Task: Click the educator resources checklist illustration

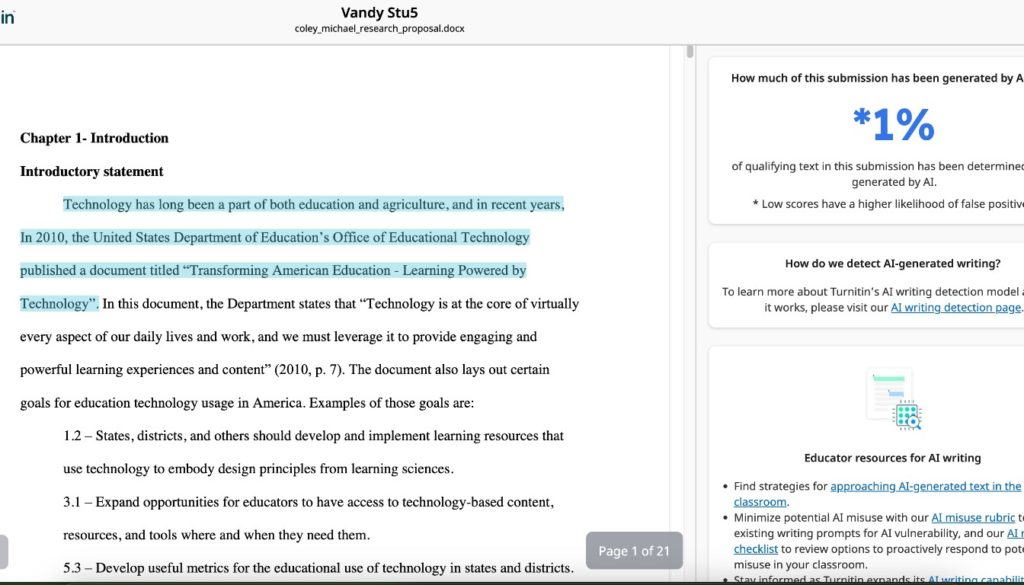Action: [x=893, y=398]
